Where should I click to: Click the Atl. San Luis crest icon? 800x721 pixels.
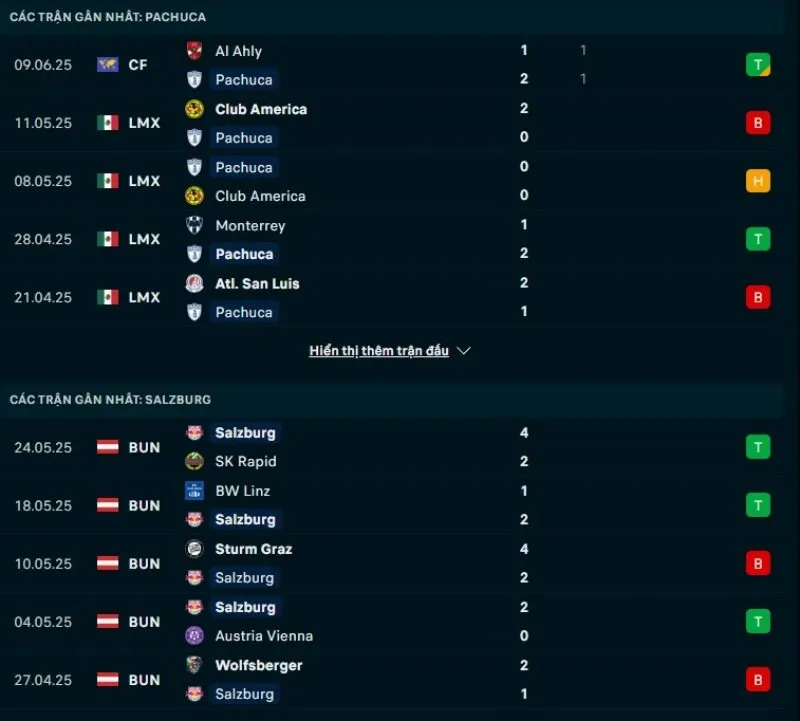pos(196,283)
